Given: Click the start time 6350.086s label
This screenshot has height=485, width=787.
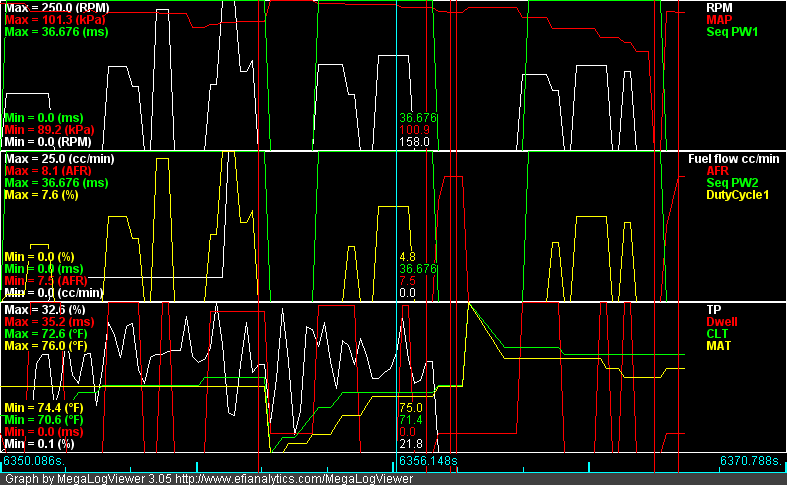Looking at the screenshot, I should coord(35,461).
